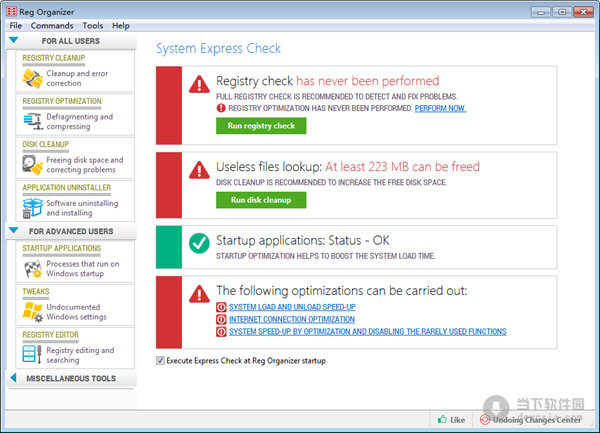
Task: Expand the Miscellaneous Tools section
Action: [x=14, y=379]
